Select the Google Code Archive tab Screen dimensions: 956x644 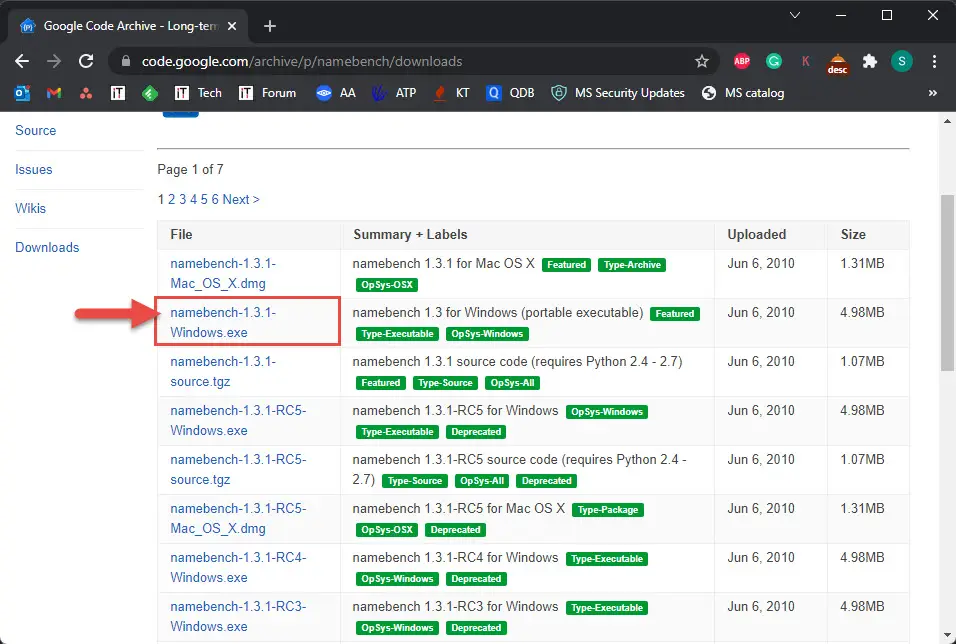pyautogui.click(x=129, y=26)
